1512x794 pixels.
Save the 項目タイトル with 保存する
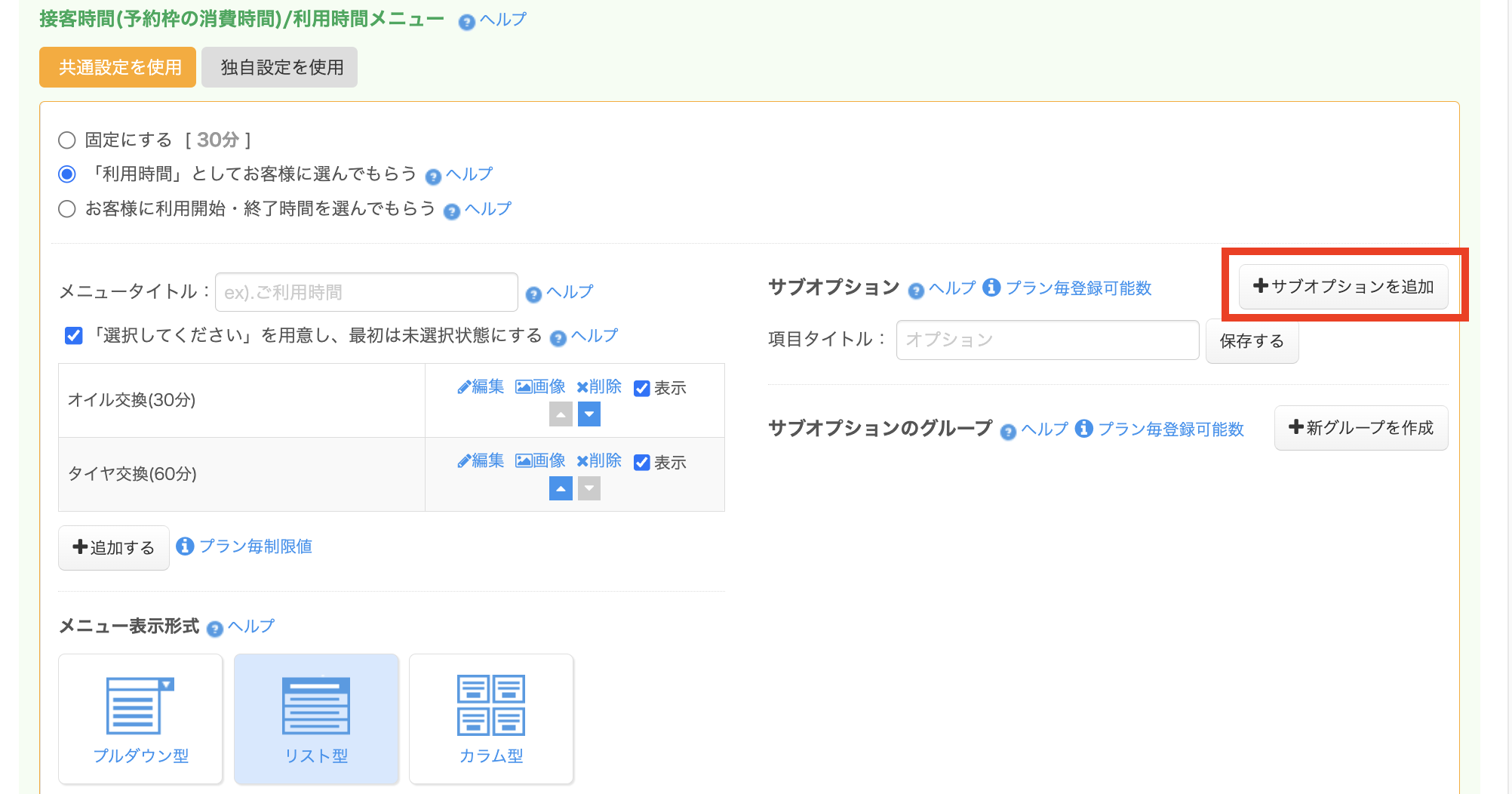pos(1251,342)
